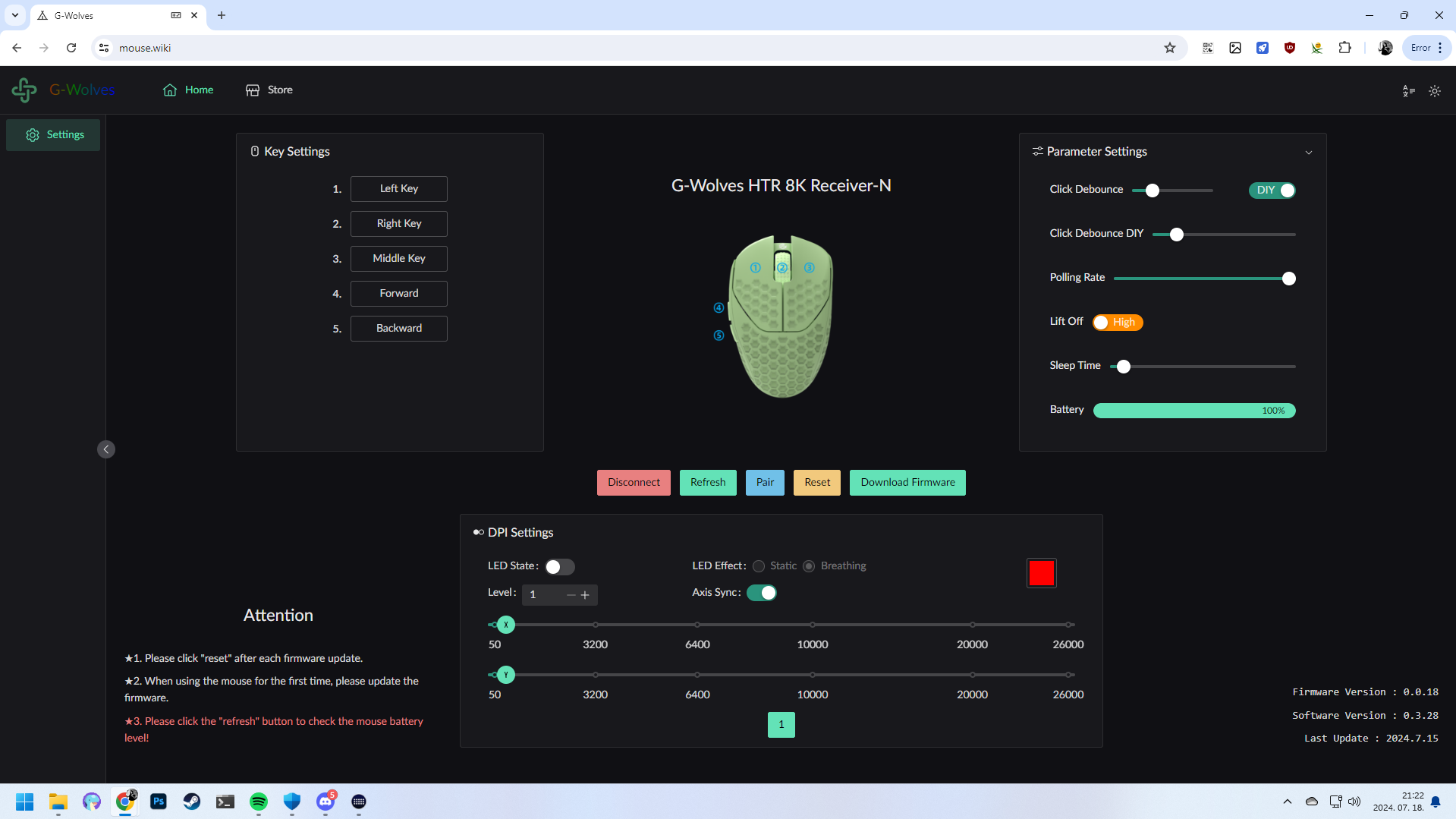Adjust the Click Debounce slider handle
The width and height of the screenshot is (1456, 819).
[1153, 191]
